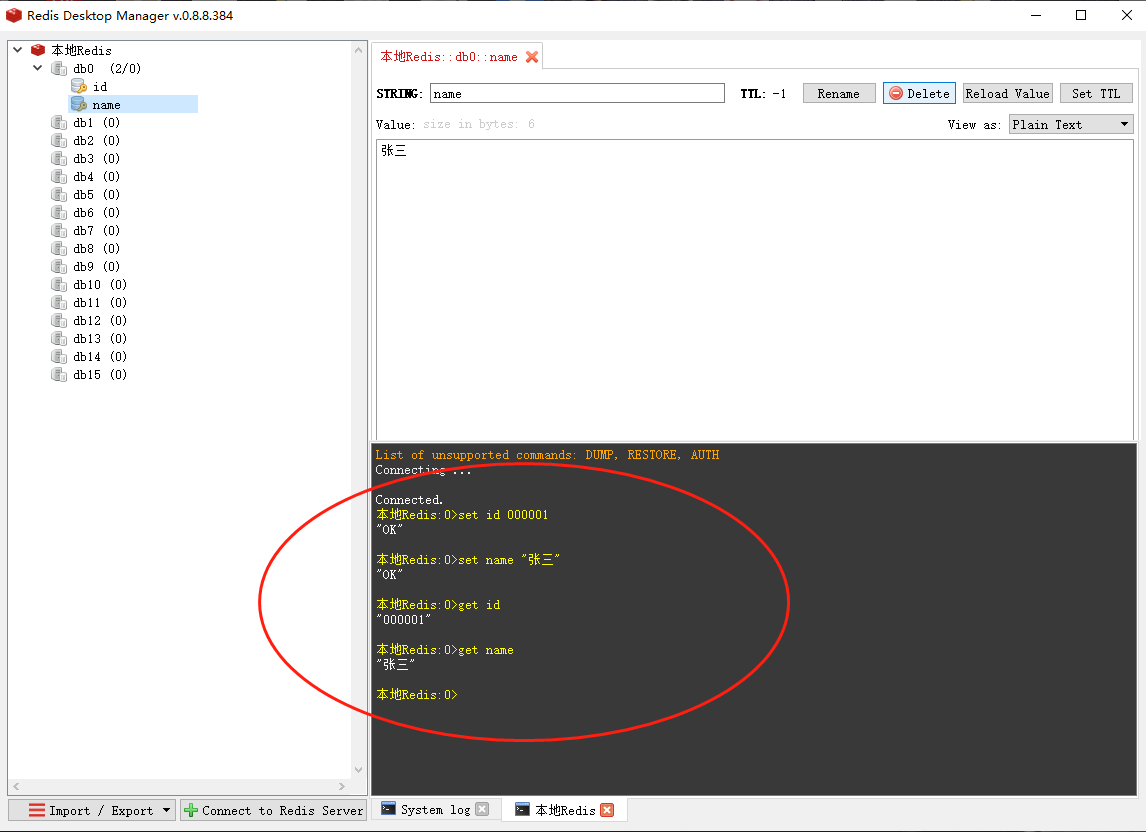Click the console icon on 本地Redis tab
The width and height of the screenshot is (1146, 832).
tap(522, 809)
